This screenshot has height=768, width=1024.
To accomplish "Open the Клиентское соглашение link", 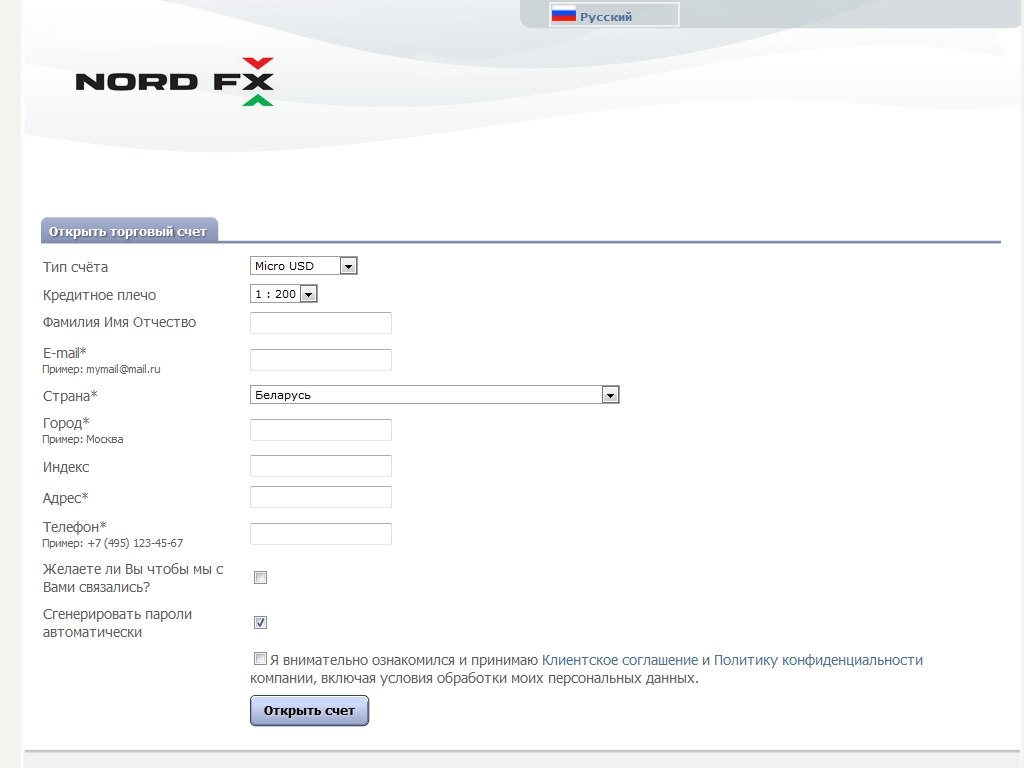I will click(619, 660).
